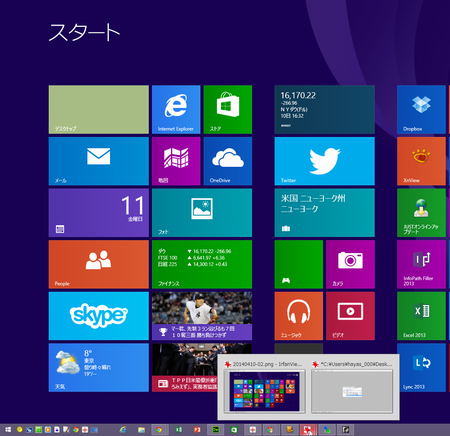Click the green Excel icon in taskbar
Screen dimensions: 450x436
tap(179, 430)
